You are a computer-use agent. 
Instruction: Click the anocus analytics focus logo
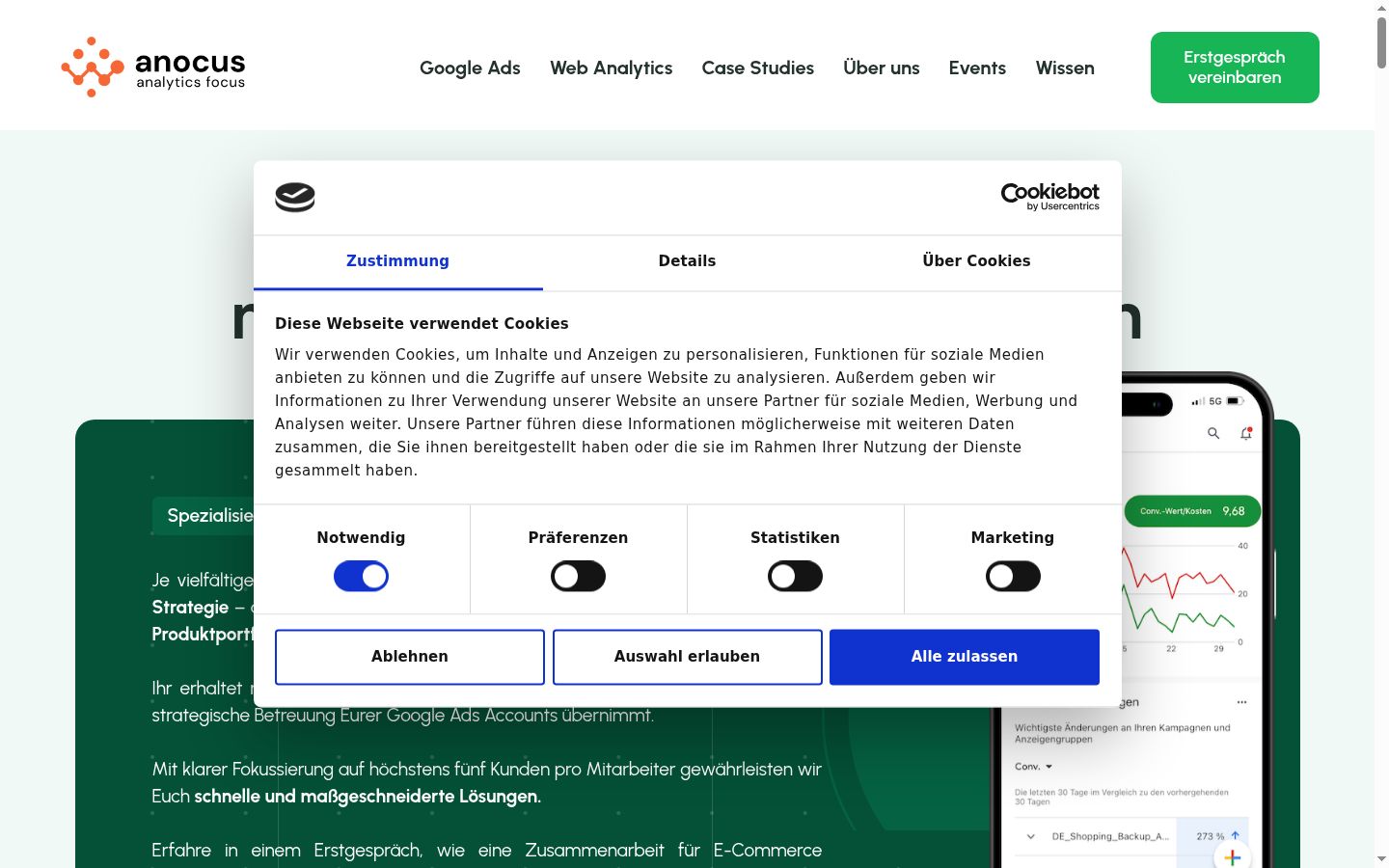click(153, 68)
